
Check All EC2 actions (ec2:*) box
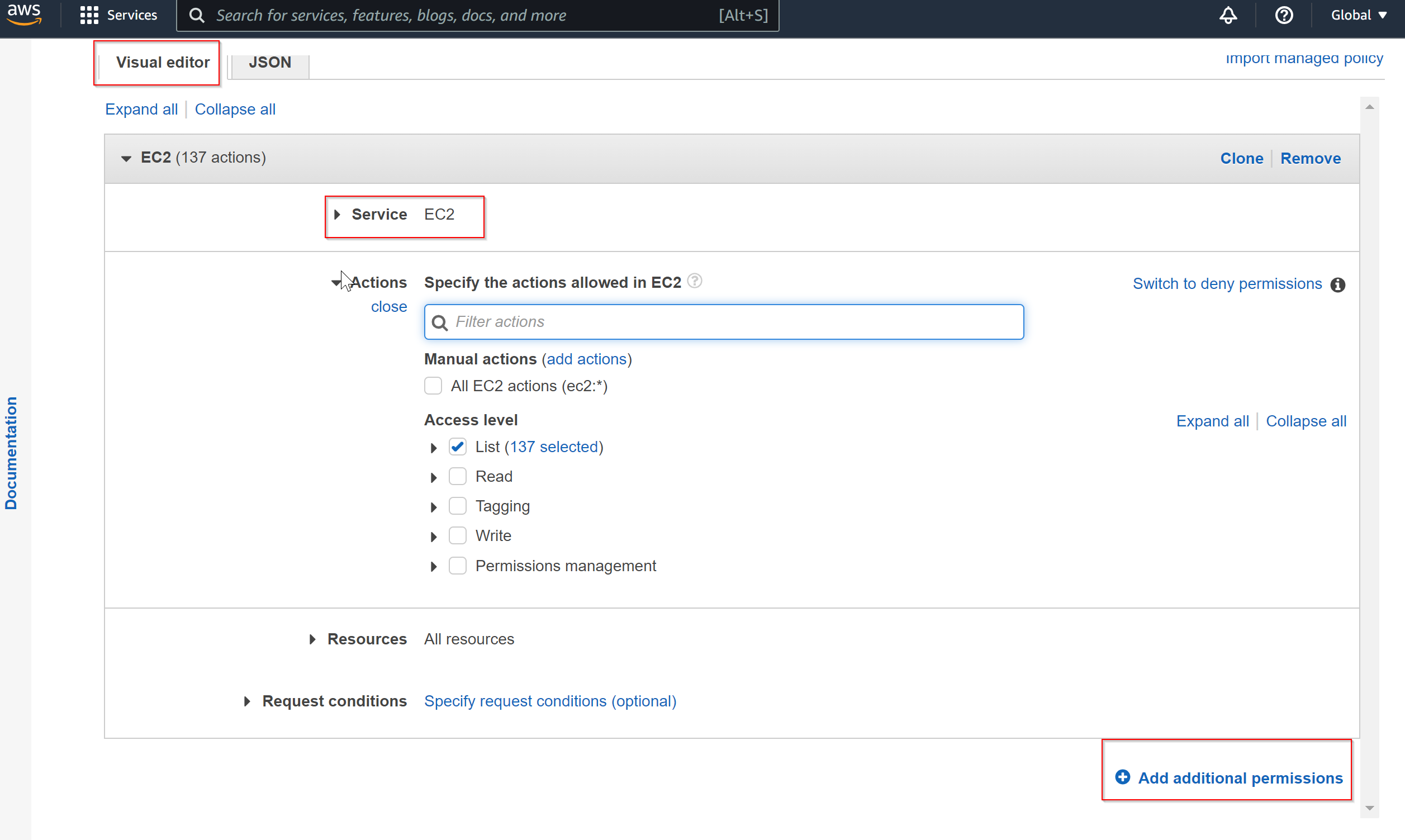tap(433, 386)
